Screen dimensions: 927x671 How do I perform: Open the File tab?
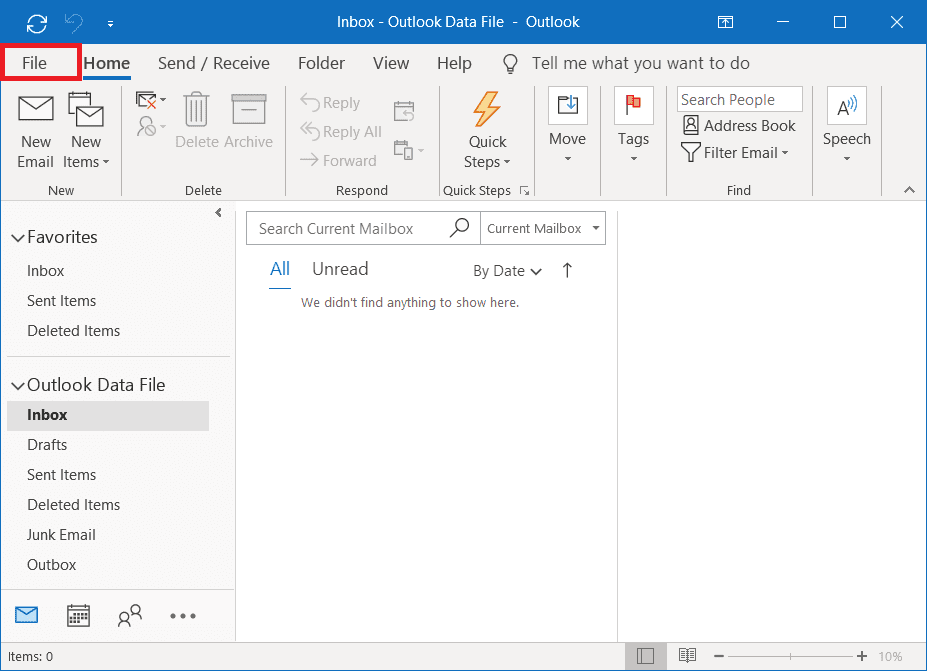click(34, 63)
